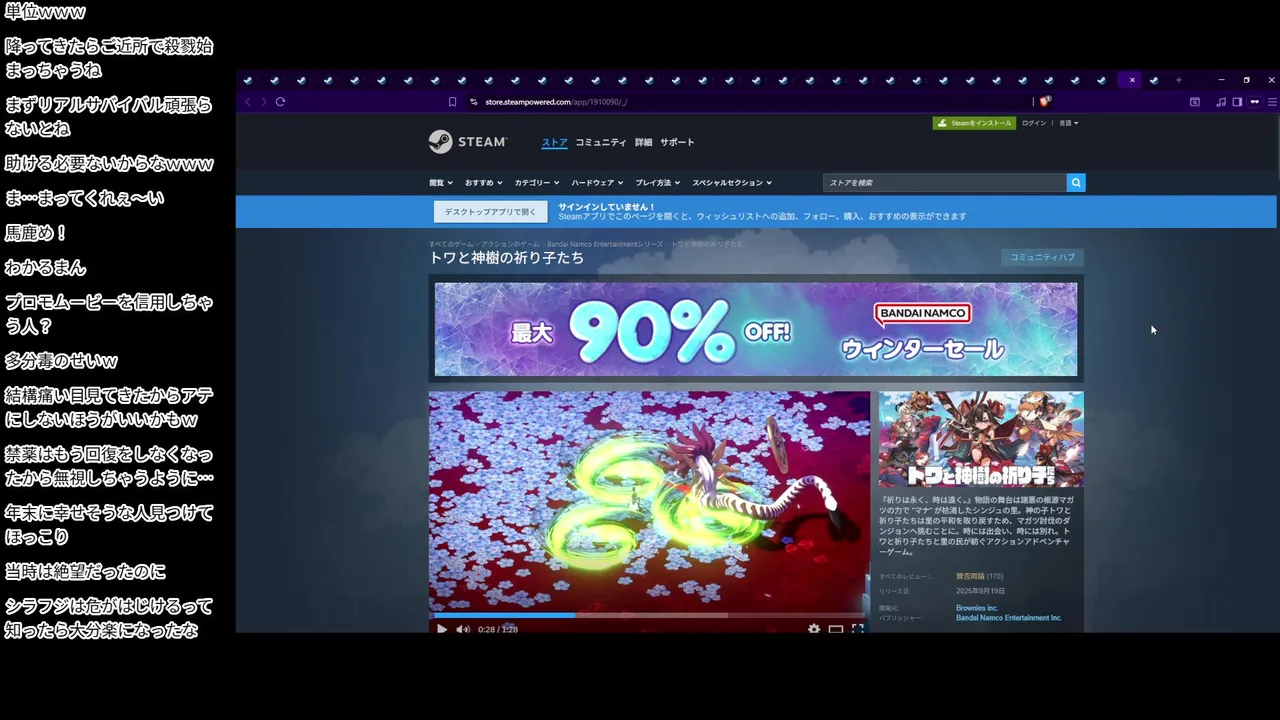
Task: Click the Bandai Namco winter sale banner
Action: tap(756, 329)
